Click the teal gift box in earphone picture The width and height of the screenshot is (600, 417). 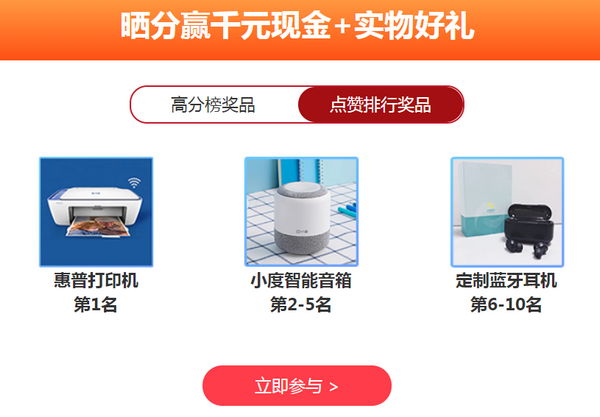pyautogui.click(x=483, y=197)
